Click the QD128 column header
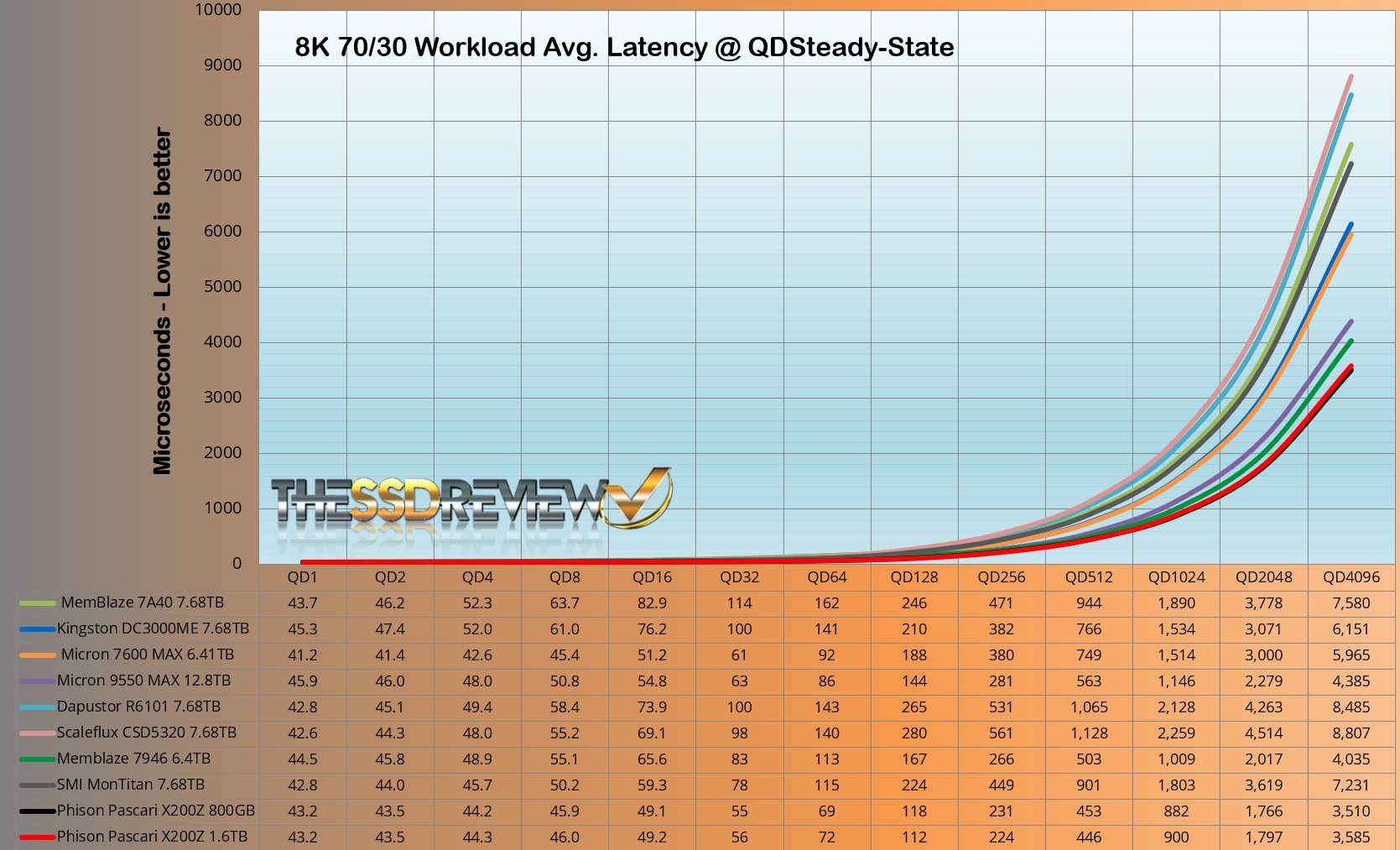 [x=914, y=577]
